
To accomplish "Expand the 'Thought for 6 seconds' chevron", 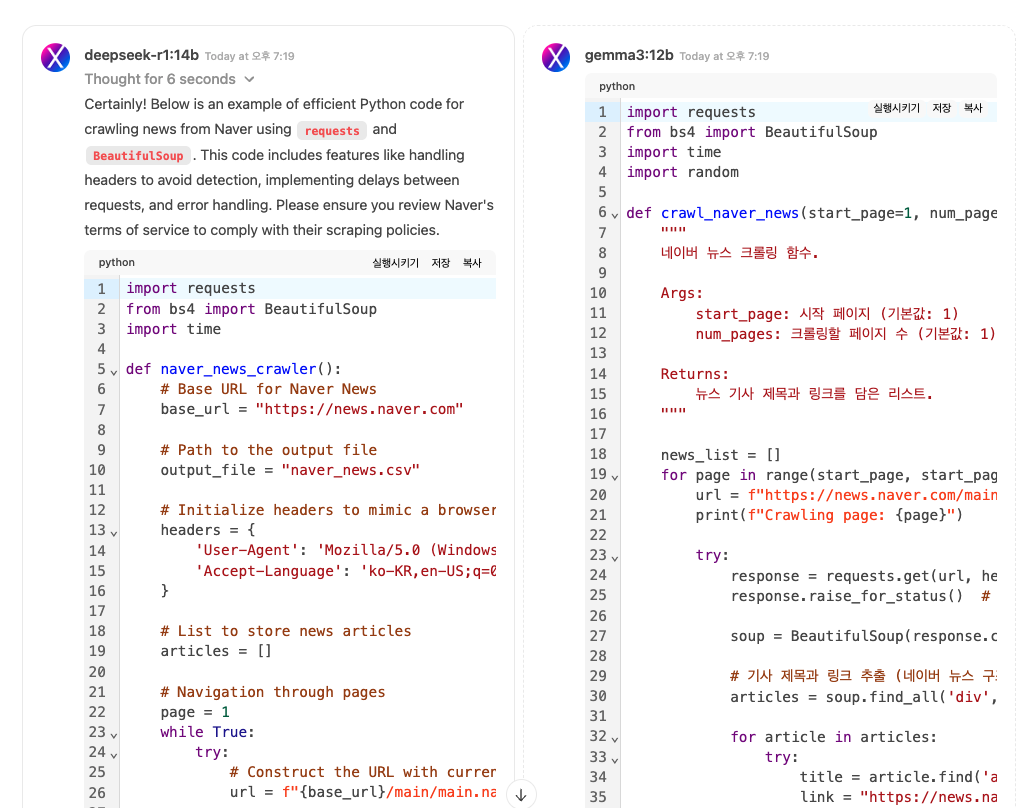I will tap(250, 79).
